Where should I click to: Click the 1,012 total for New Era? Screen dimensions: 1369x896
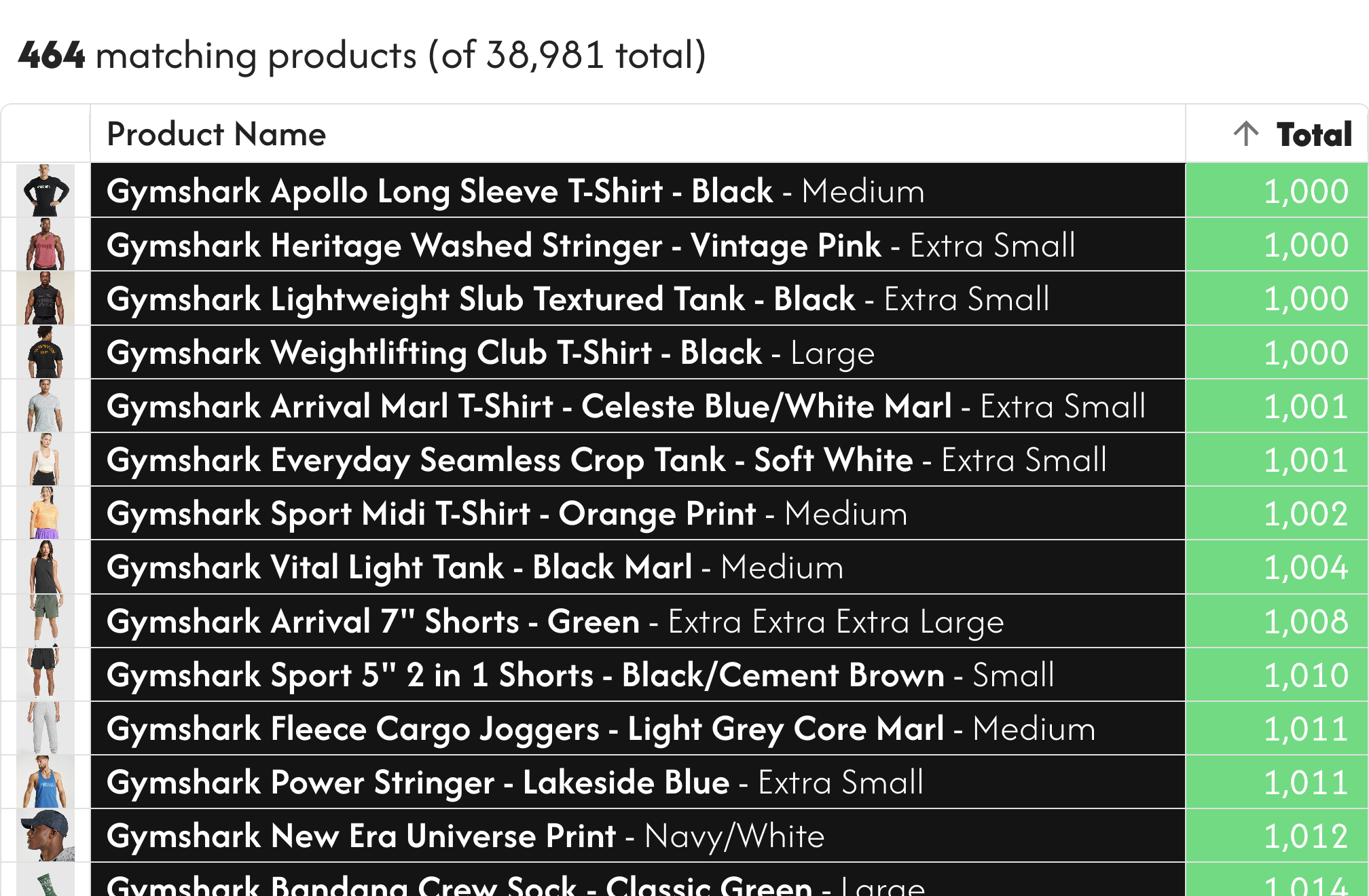(1305, 836)
